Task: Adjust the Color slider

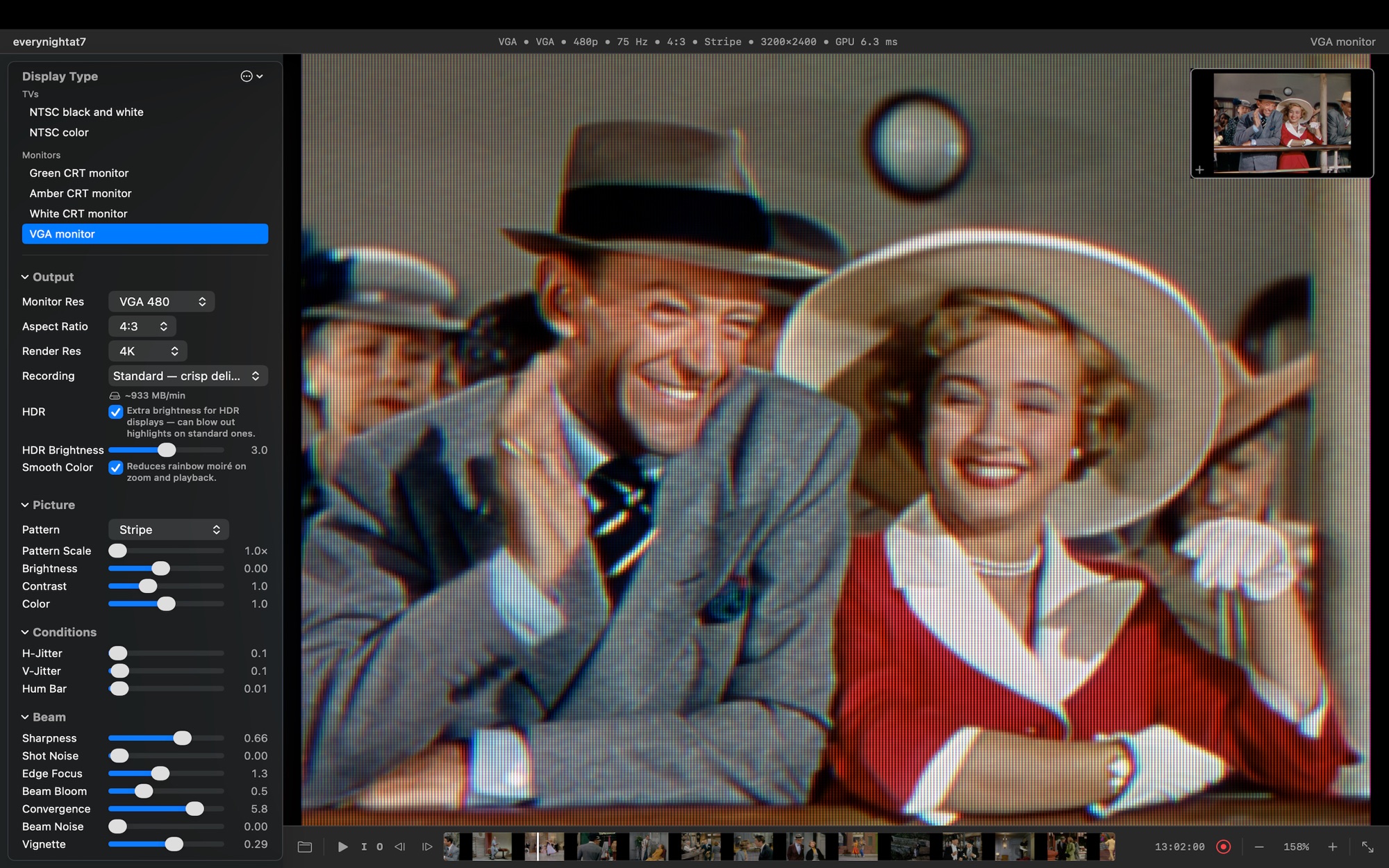Action: click(x=166, y=604)
